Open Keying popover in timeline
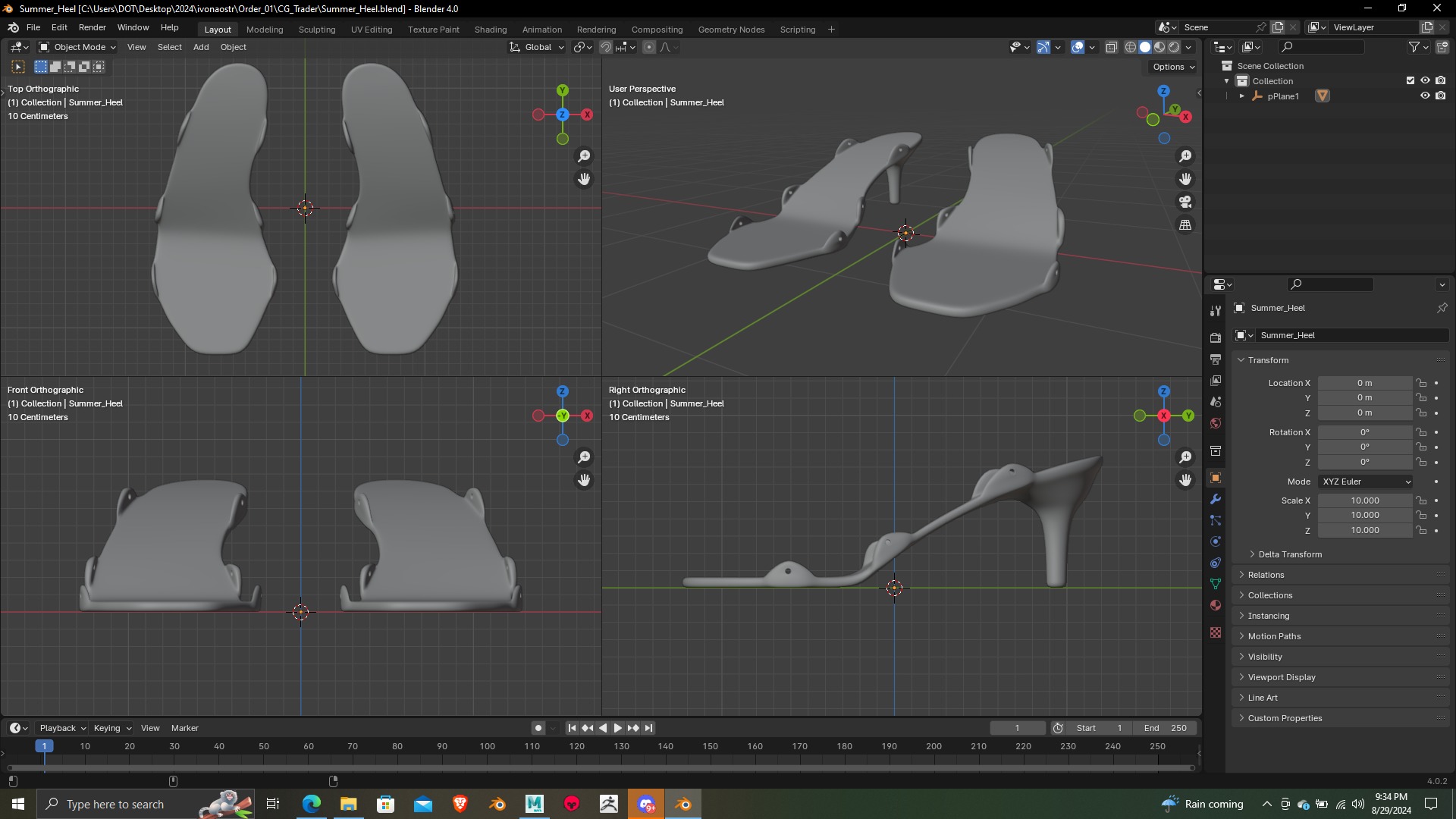This screenshot has width=1456, height=819. [x=112, y=728]
